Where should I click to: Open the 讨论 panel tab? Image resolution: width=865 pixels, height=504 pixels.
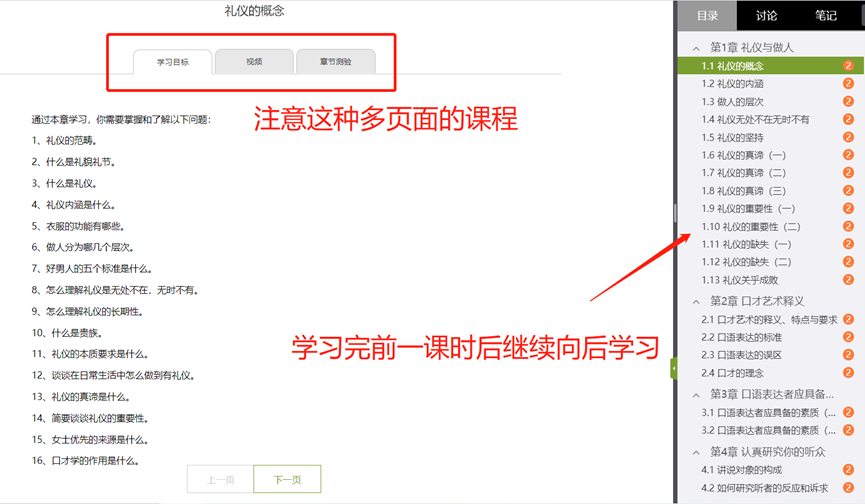(x=766, y=15)
